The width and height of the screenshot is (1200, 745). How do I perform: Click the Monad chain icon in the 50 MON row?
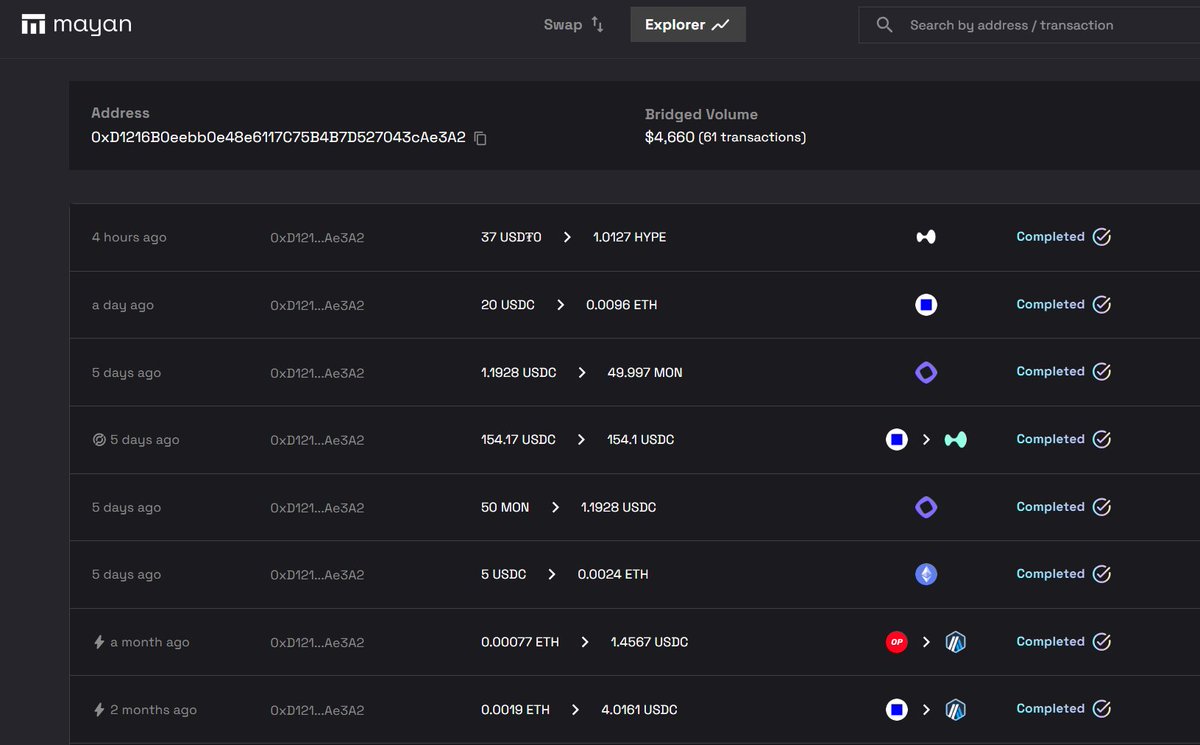coord(926,507)
